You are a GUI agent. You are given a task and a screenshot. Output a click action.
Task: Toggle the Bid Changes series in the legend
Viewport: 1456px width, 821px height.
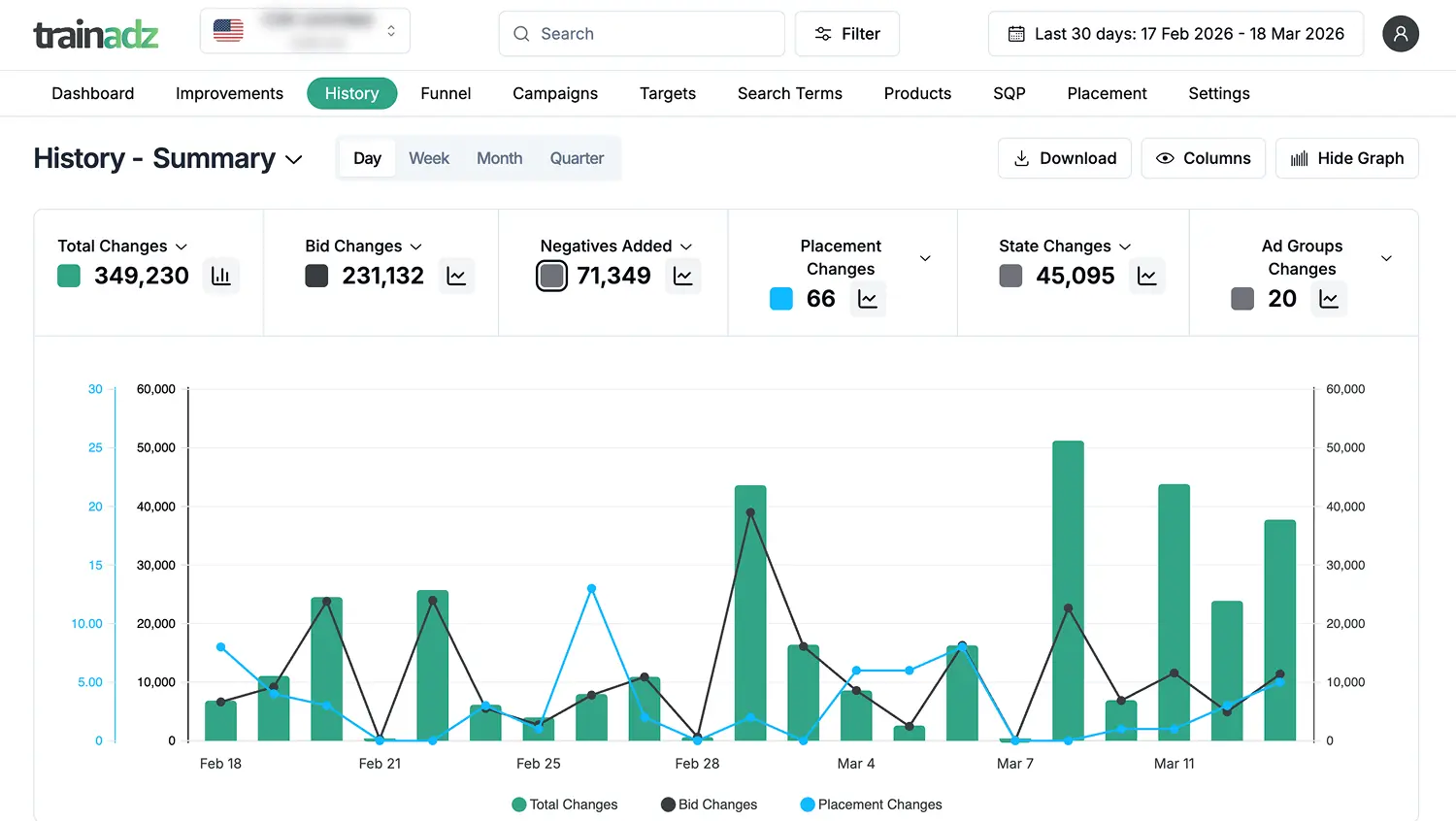coord(709,805)
